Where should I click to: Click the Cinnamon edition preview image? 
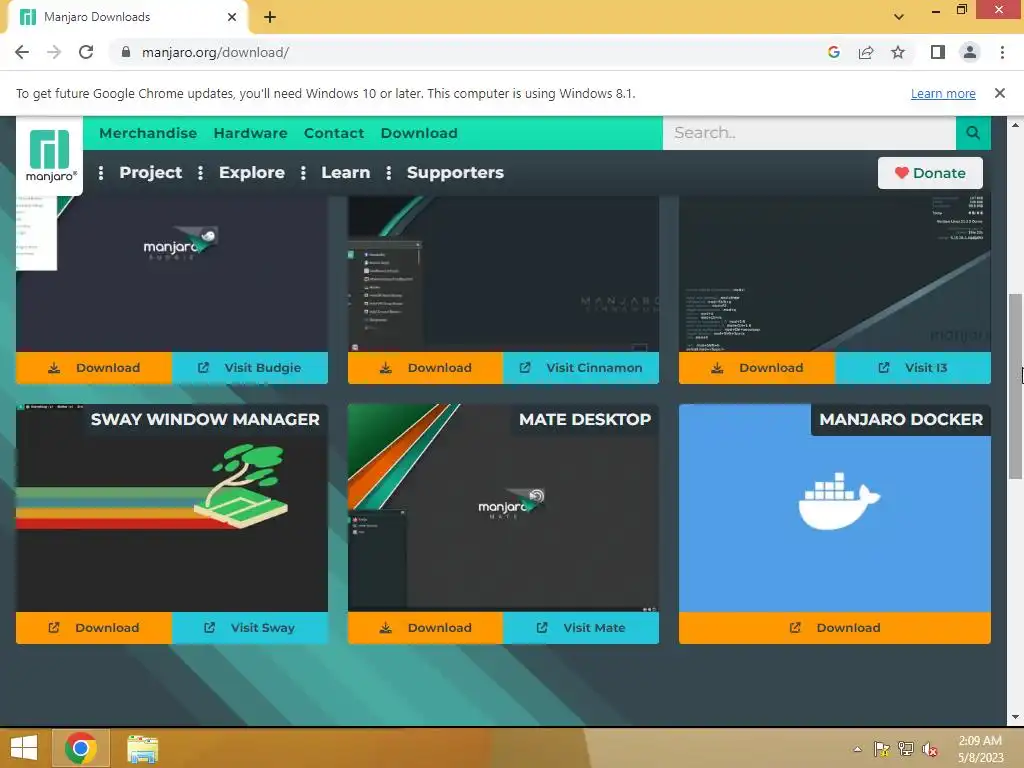504,274
